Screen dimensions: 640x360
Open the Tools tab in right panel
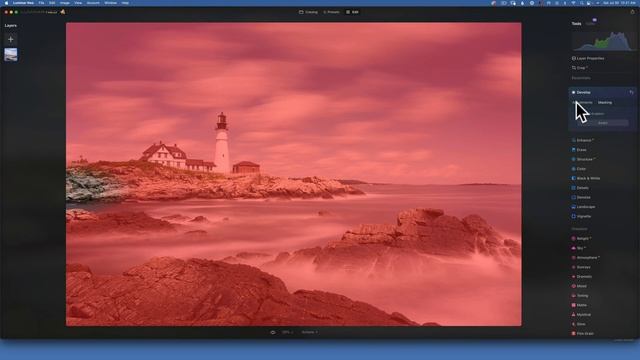[576, 24]
